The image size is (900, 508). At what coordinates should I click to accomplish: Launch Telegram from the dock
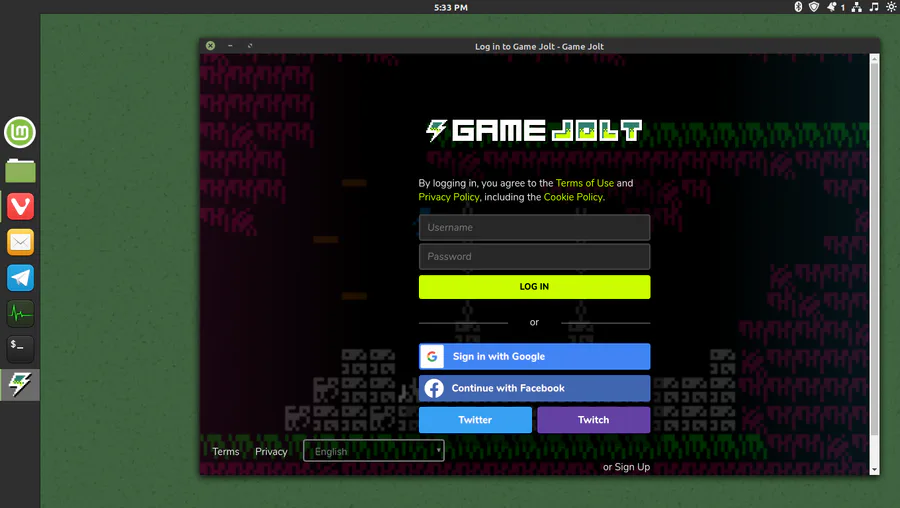pos(20,278)
